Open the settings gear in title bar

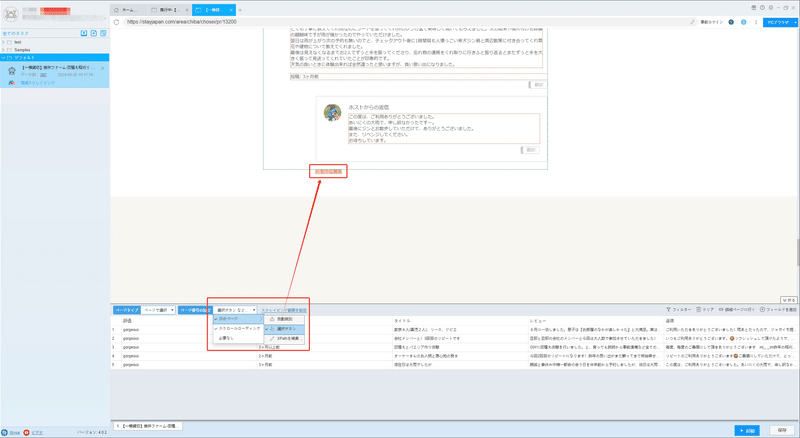(770, 8)
